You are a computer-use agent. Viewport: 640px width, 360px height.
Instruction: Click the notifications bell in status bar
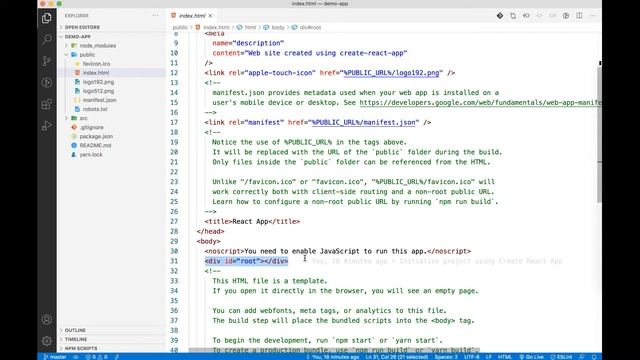click(x=594, y=357)
